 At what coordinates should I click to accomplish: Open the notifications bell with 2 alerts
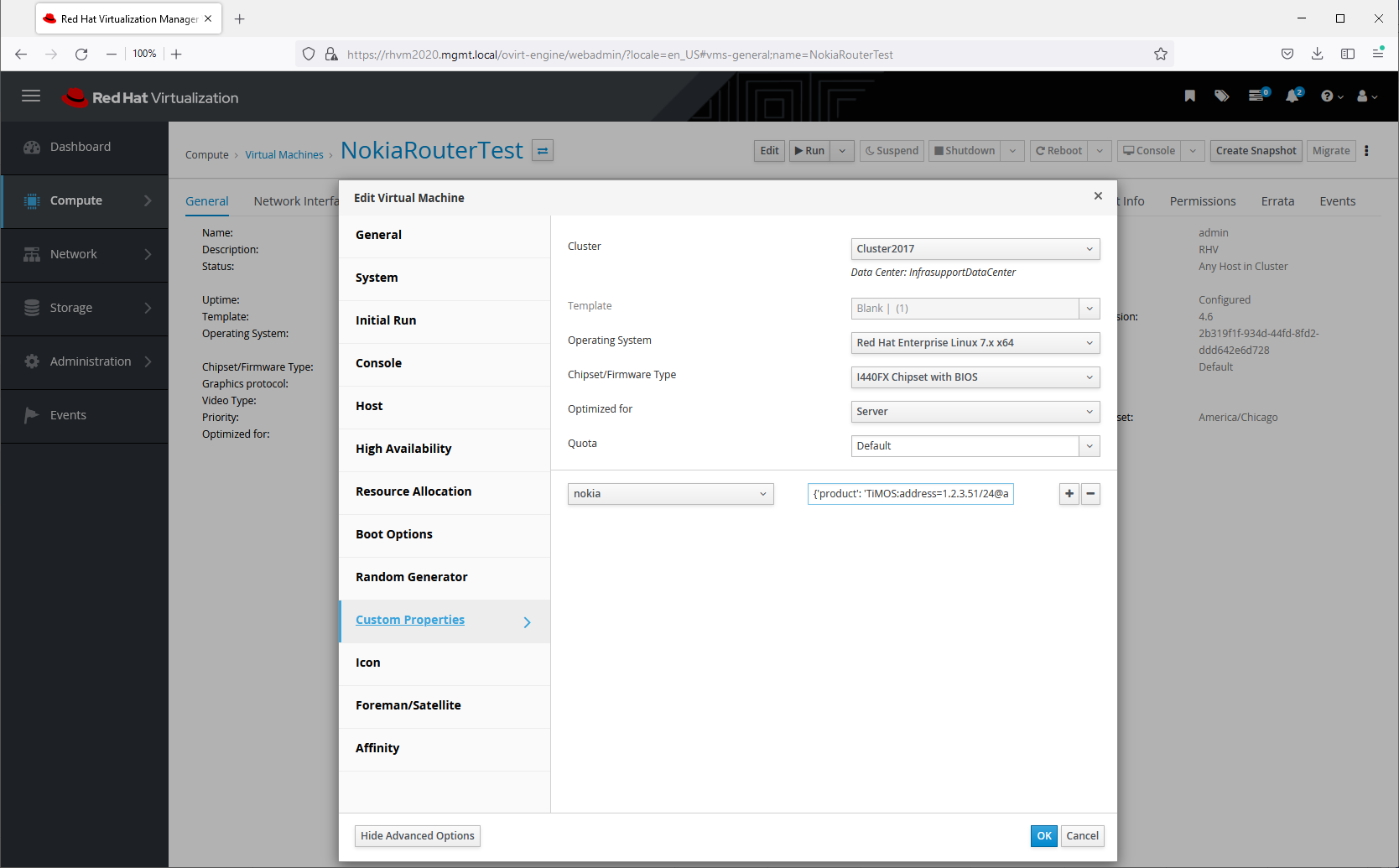(1292, 96)
